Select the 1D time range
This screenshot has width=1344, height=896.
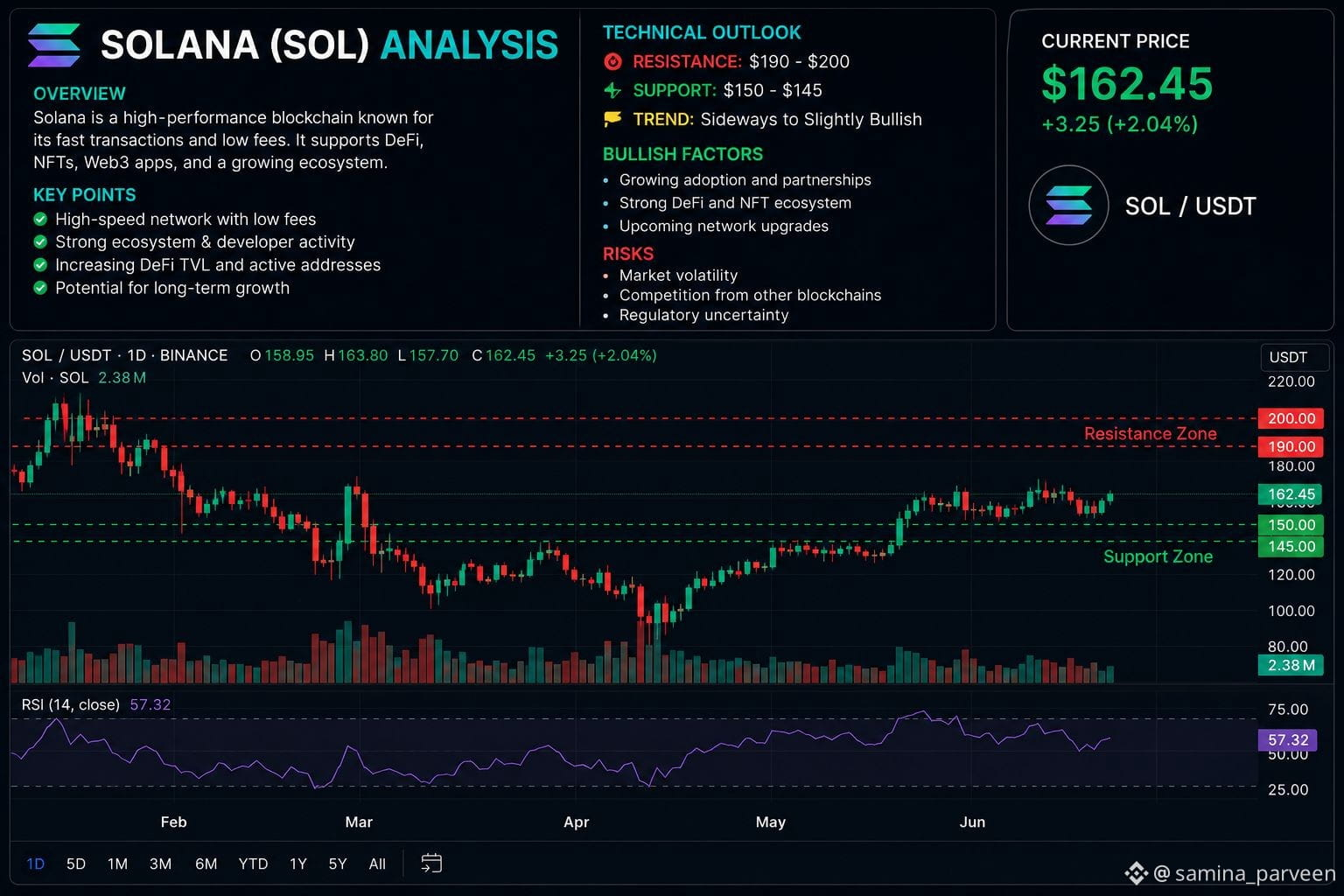click(36, 864)
